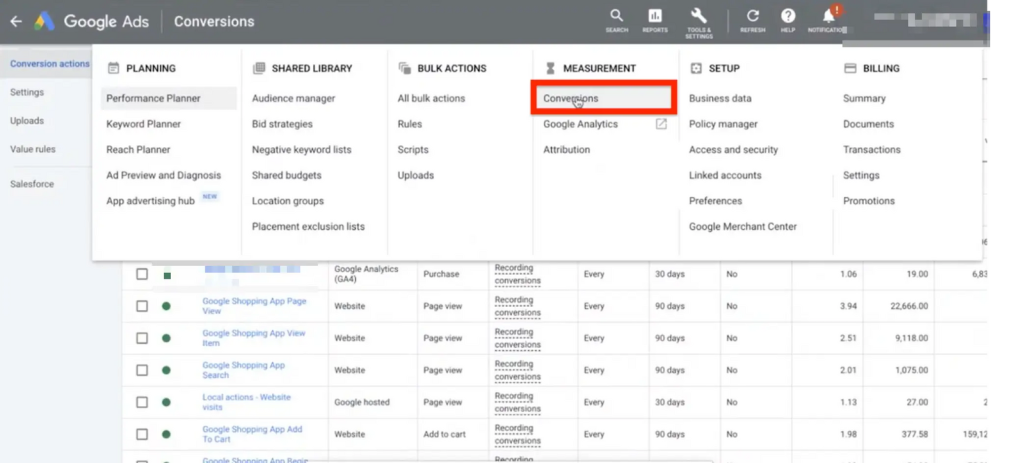Open Access and security
Image resolution: width=1024 pixels, height=463 pixels.
pos(733,150)
